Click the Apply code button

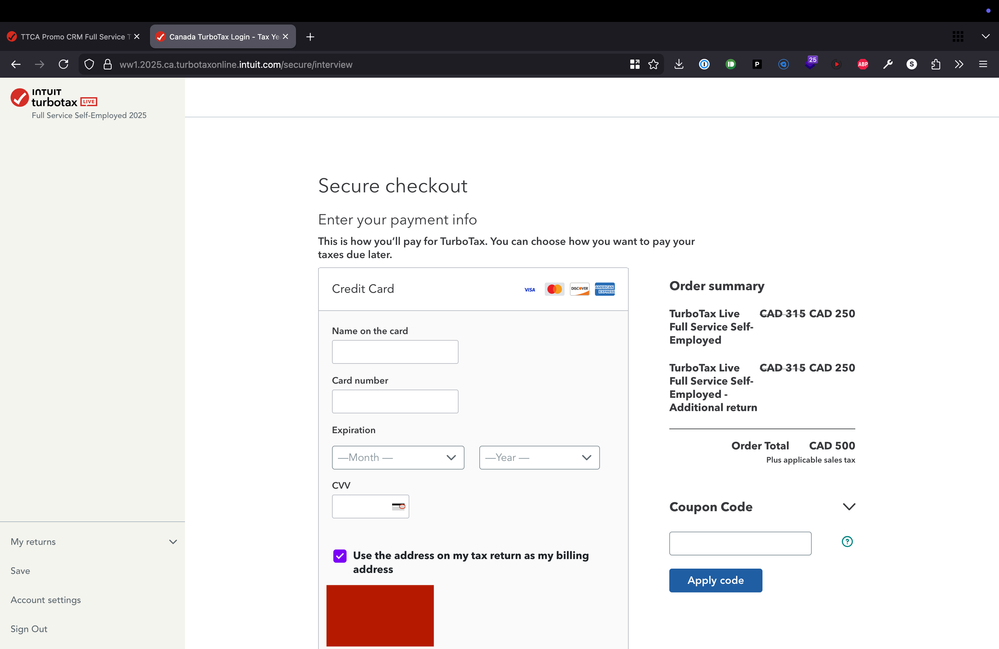[x=715, y=580]
